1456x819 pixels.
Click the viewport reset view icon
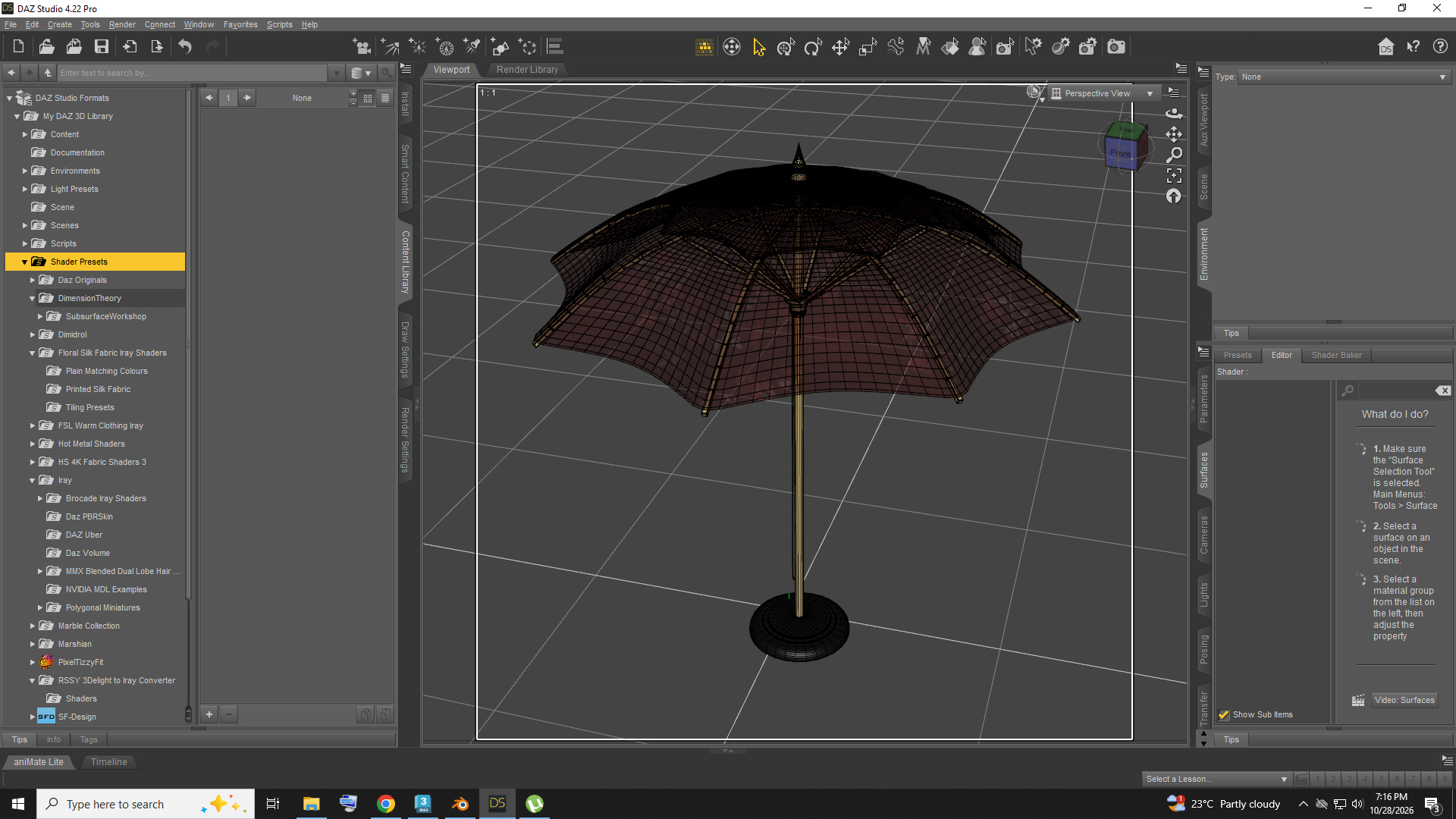click(1174, 196)
